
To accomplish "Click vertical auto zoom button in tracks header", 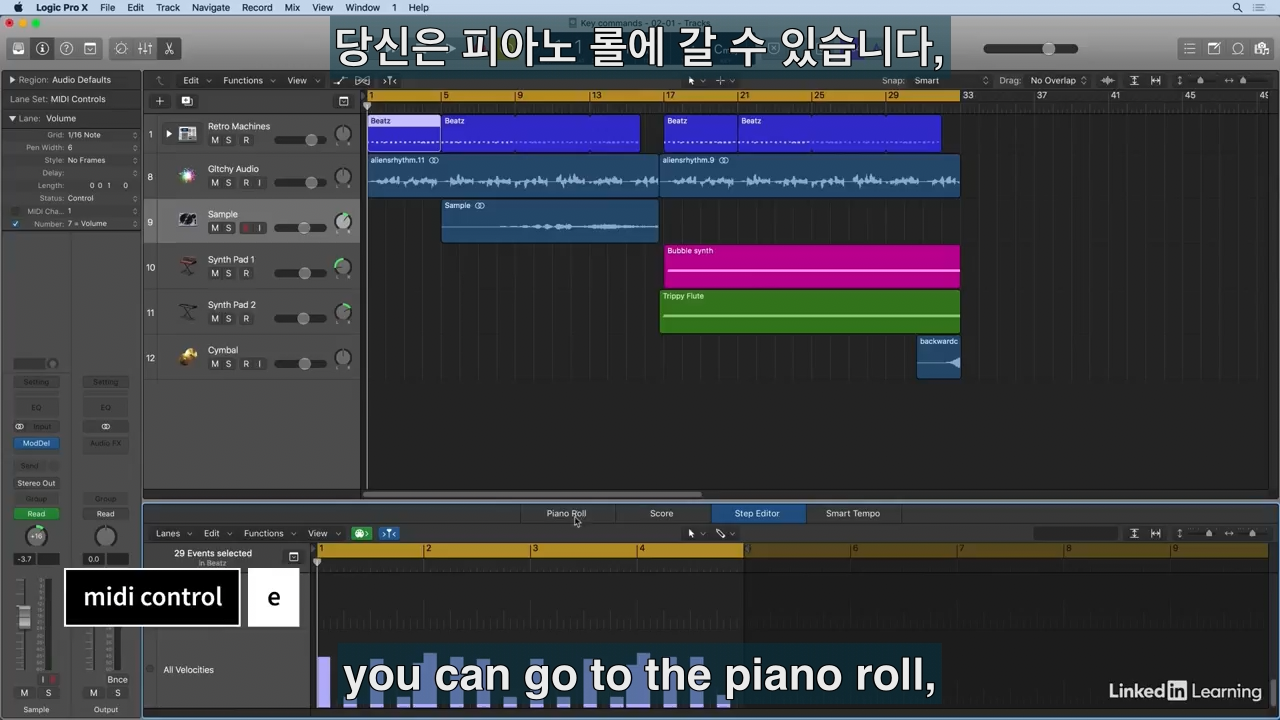I will pyautogui.click(x=1134, y=80).
